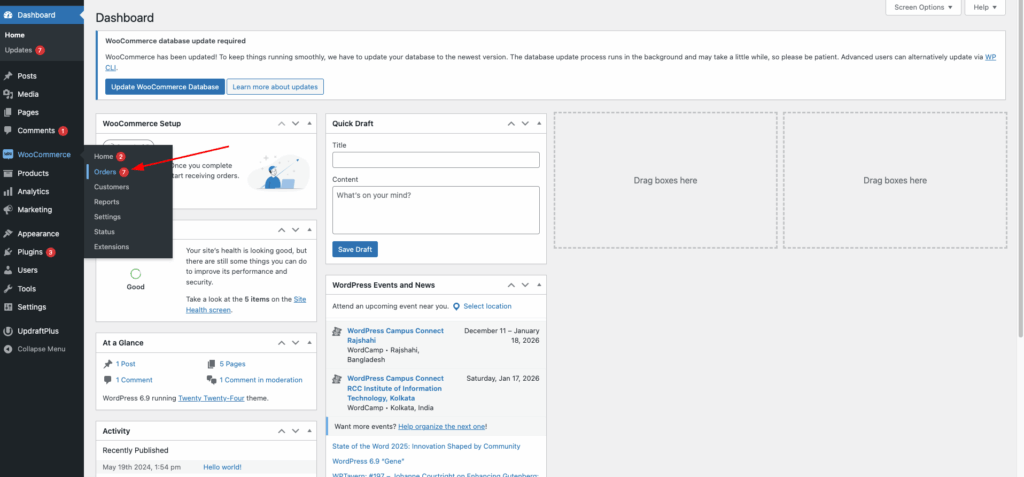This screenshot has height=477, width=1024.
Task: Open the WP CLI link in the notice
Action: [x=990, y=57]
